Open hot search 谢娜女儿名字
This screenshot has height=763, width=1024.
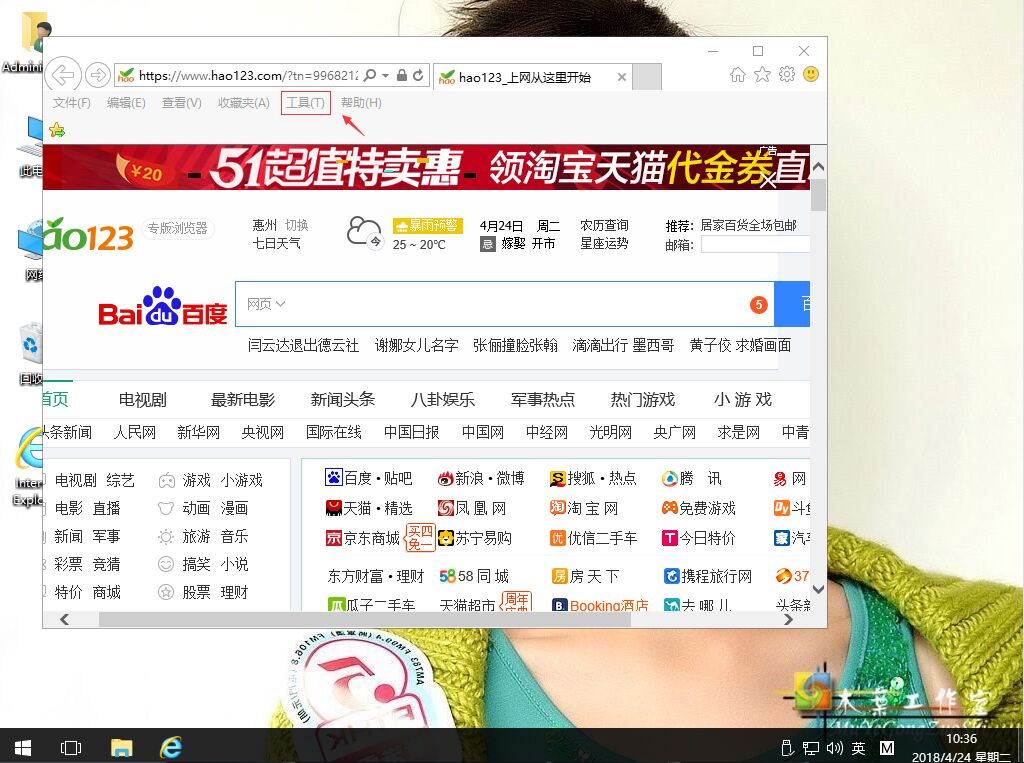pyautogui.click(x=416, y=345)
